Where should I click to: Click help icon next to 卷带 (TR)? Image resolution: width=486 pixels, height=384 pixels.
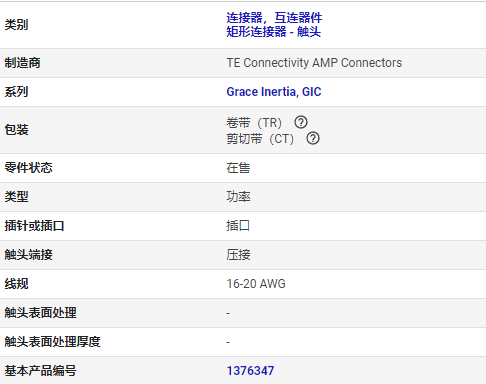(x=301, y=122)
